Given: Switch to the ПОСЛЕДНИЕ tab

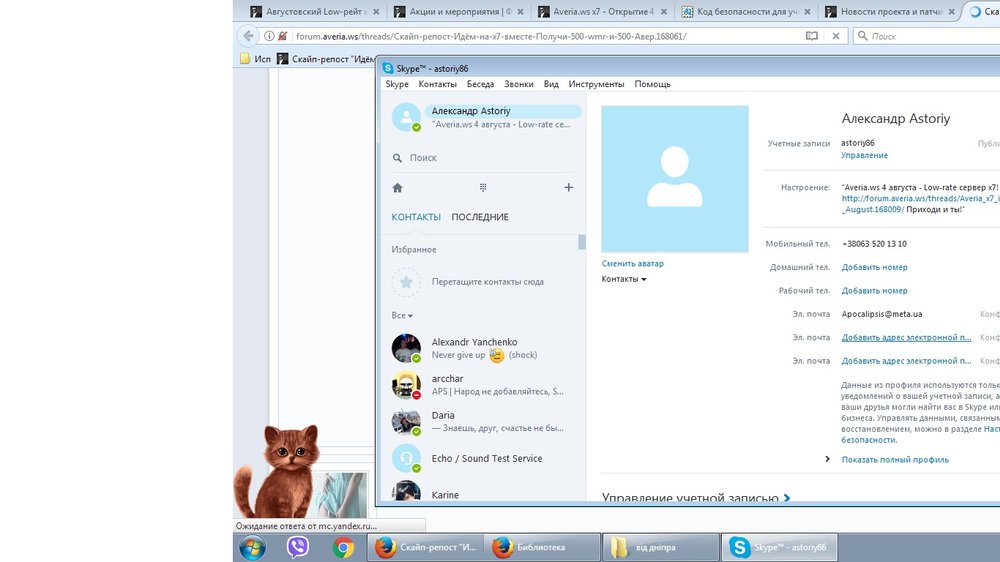Looking at the screenshot, I should (x=480, y=217).
